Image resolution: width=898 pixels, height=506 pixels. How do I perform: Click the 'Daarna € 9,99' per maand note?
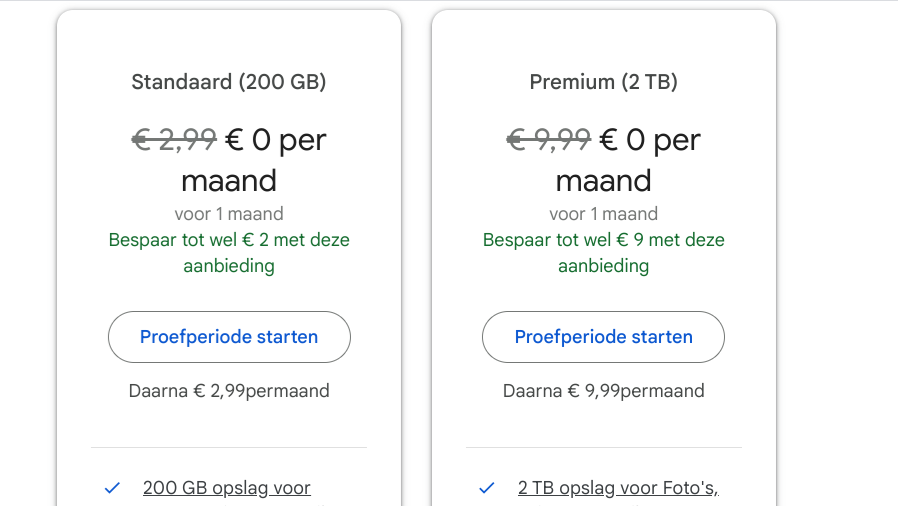603,390
